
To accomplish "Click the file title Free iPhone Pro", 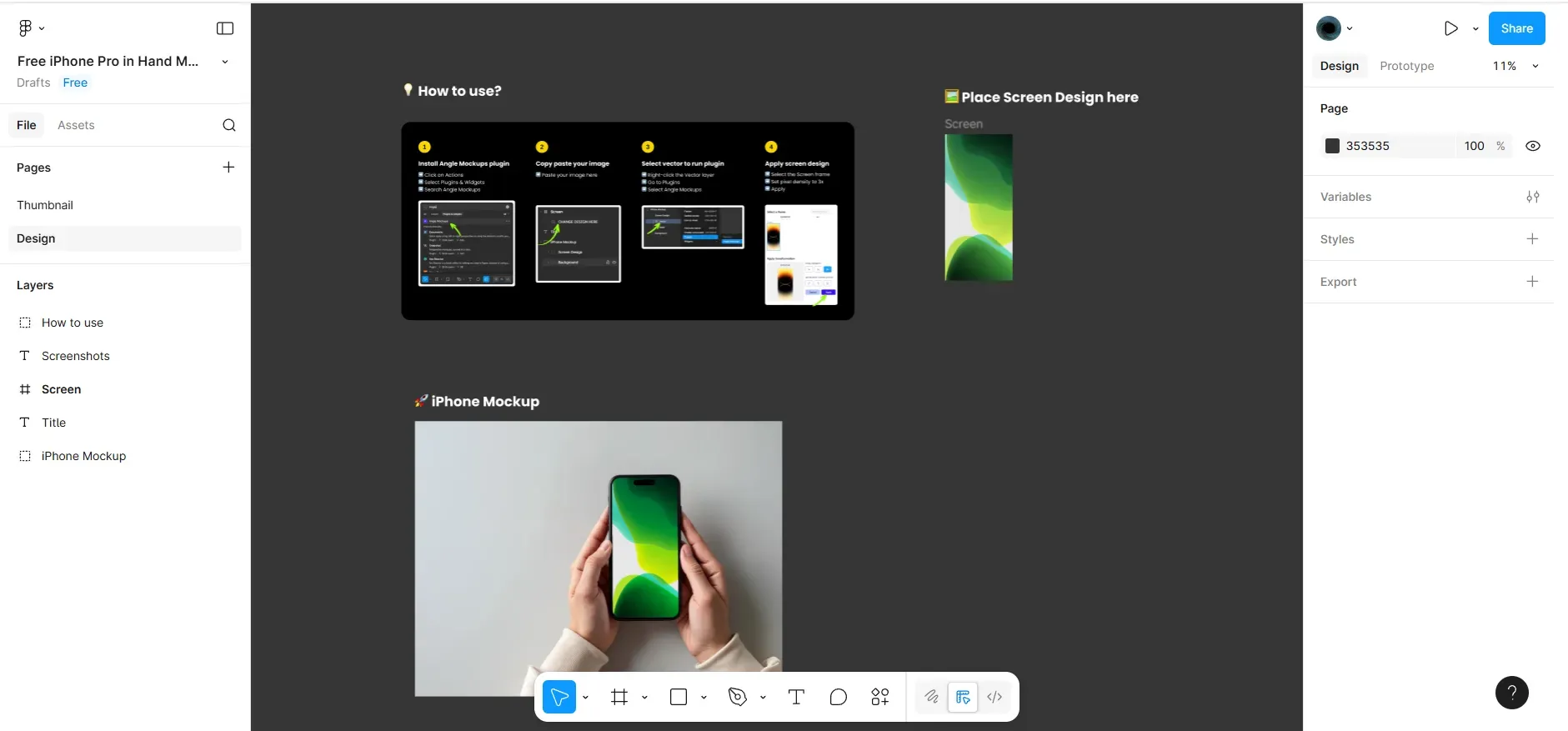I will click(108, 61).
